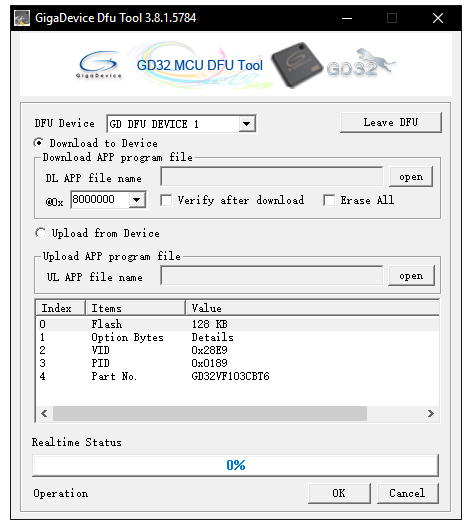Open the @0x address dropdown arrow

coord(136,200)
